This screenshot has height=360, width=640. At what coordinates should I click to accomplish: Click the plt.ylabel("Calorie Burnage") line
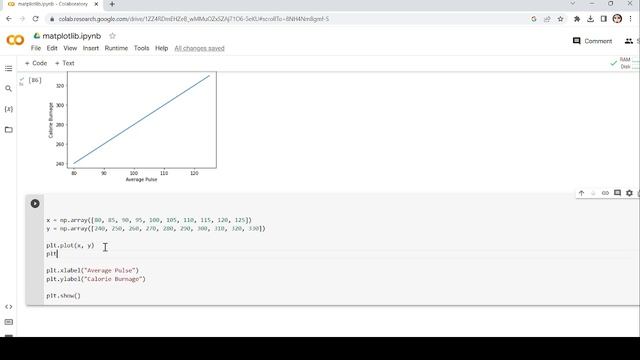pos(96,279)
